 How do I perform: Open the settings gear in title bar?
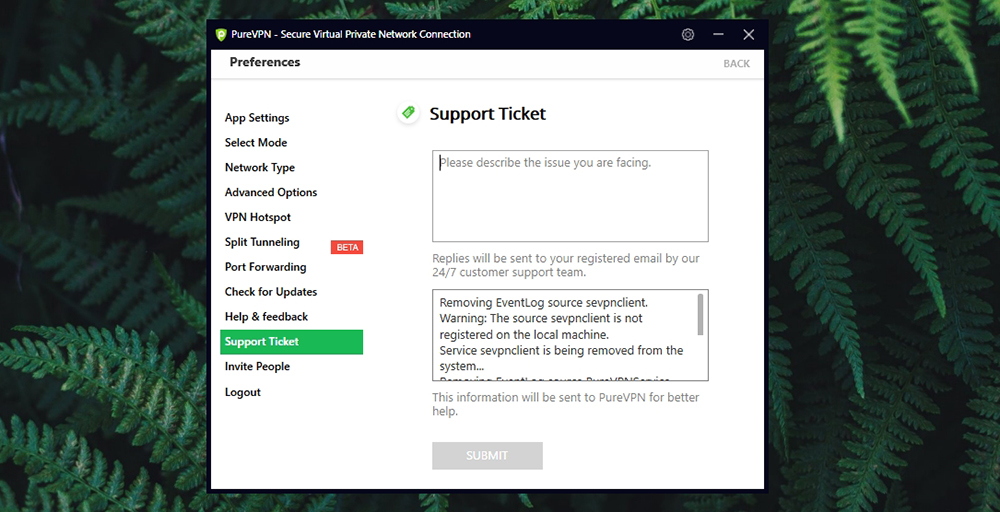pyautogui.click(x=688, y=34)
